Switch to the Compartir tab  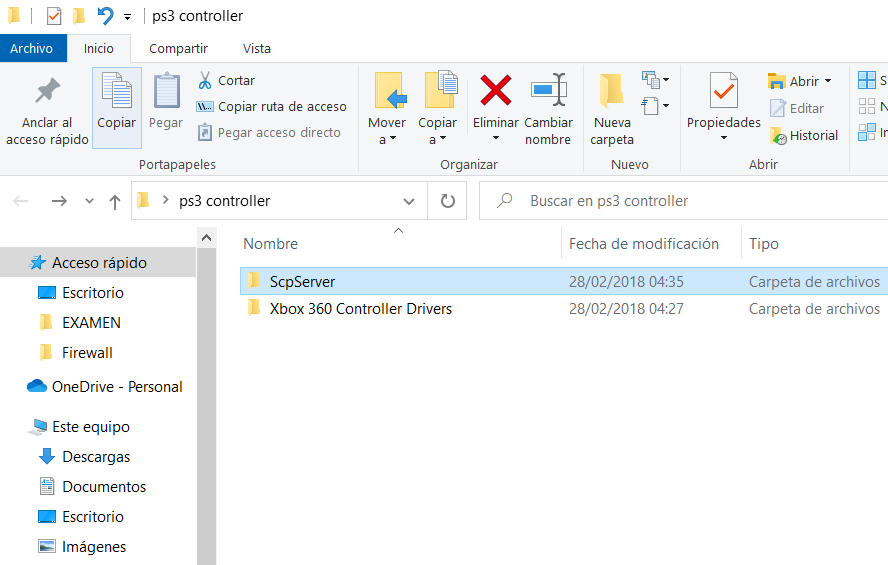[178, 49]
